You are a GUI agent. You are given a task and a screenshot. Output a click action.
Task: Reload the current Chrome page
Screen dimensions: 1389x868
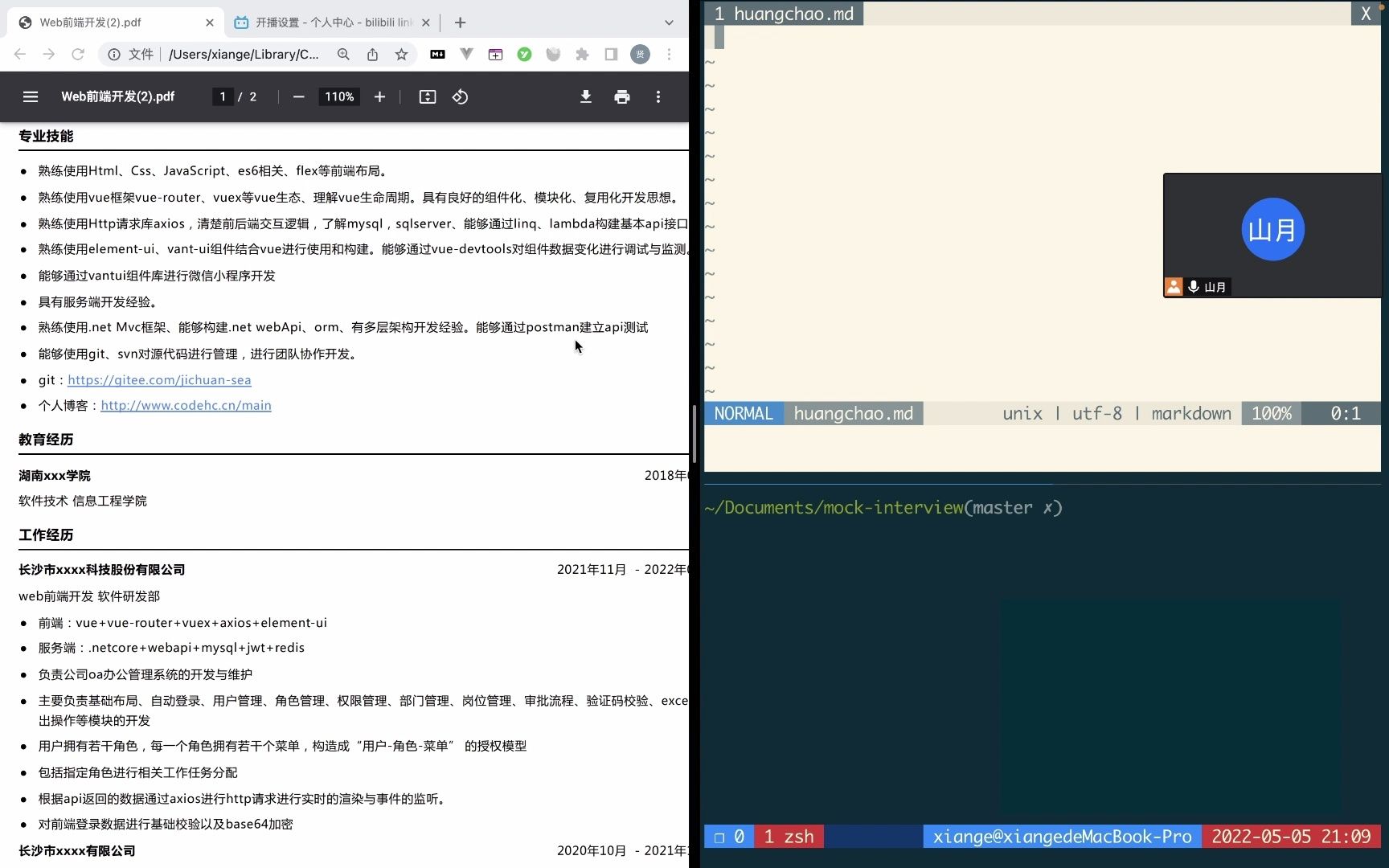[x=78, y=54]
